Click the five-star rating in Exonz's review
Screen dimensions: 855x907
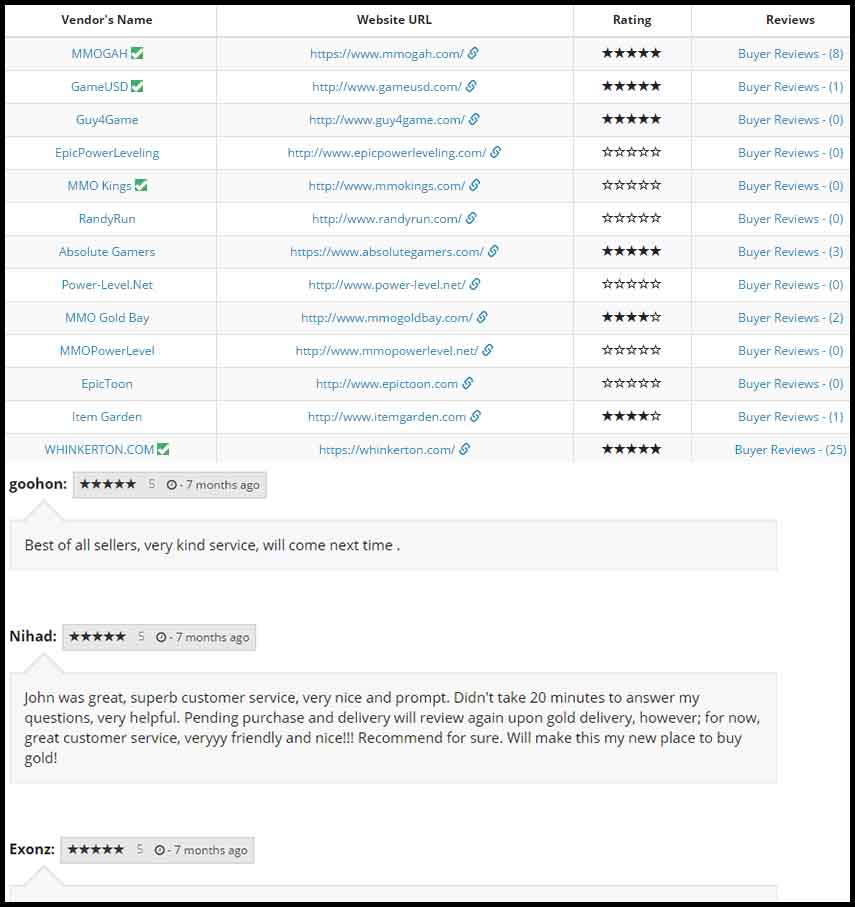tap(95, 849)
